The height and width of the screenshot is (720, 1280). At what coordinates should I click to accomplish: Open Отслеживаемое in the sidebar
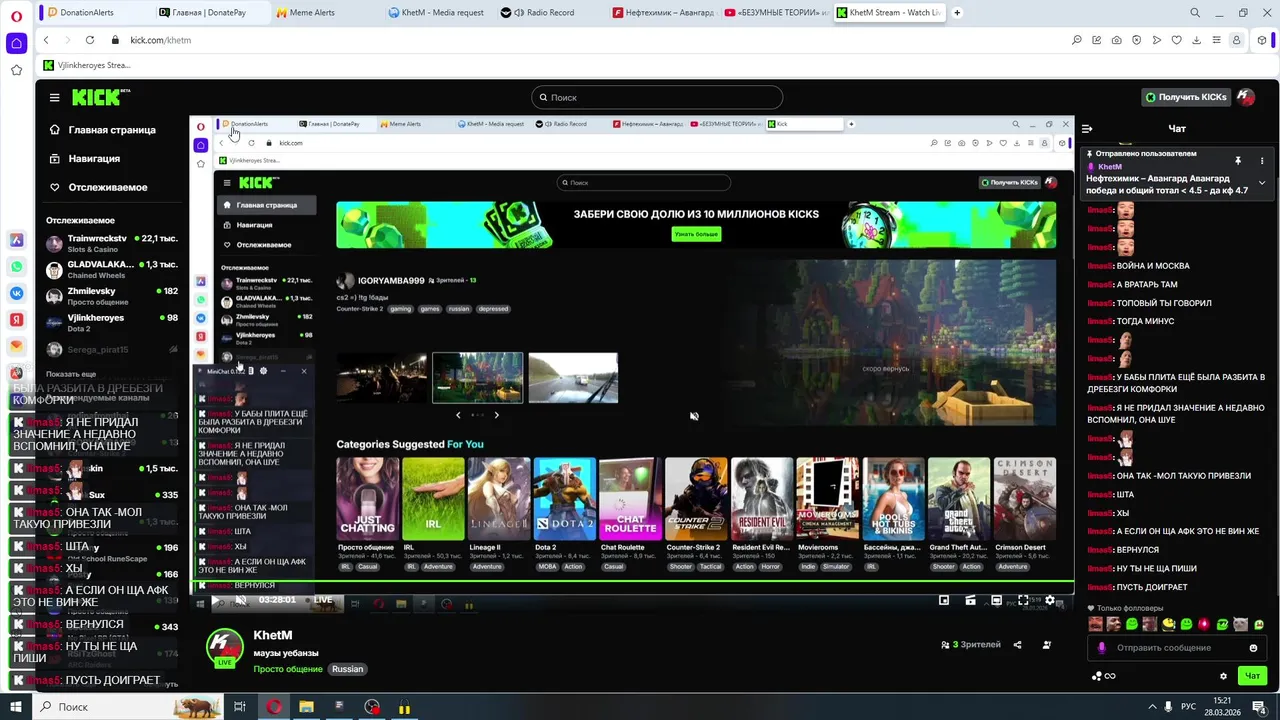(108, 187)
